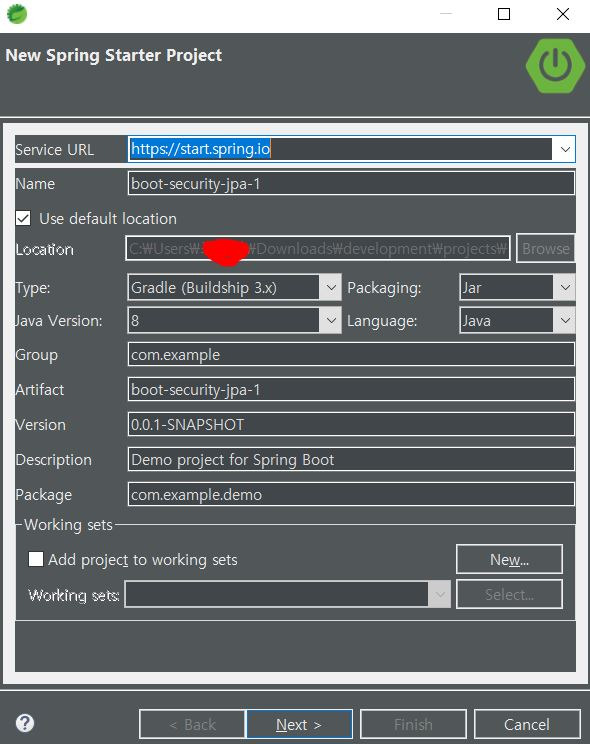The width and height of the screenshot is (590, 744).
Task: Open the Language dropdown showing Java
Action: coord(517,320)
